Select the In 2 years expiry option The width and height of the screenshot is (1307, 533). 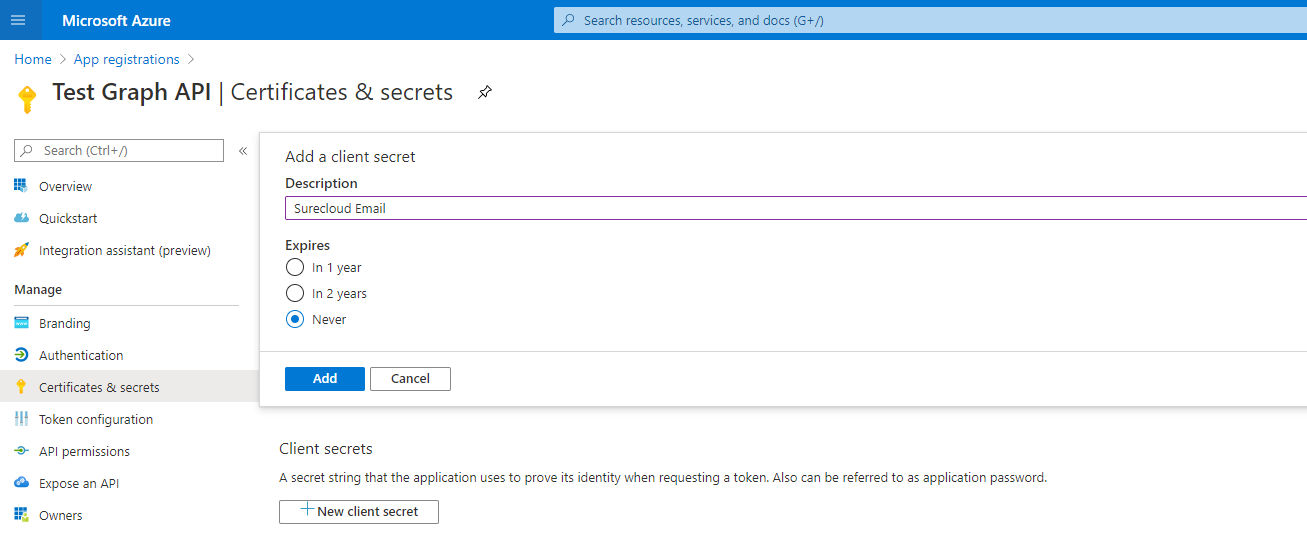click(294, 293)
